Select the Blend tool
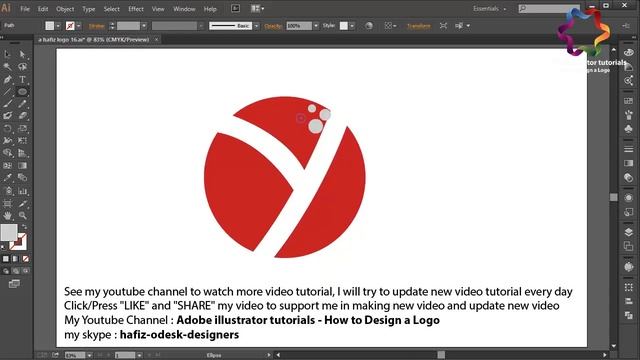Screen dimensions: 640x360 click(22, 178)
